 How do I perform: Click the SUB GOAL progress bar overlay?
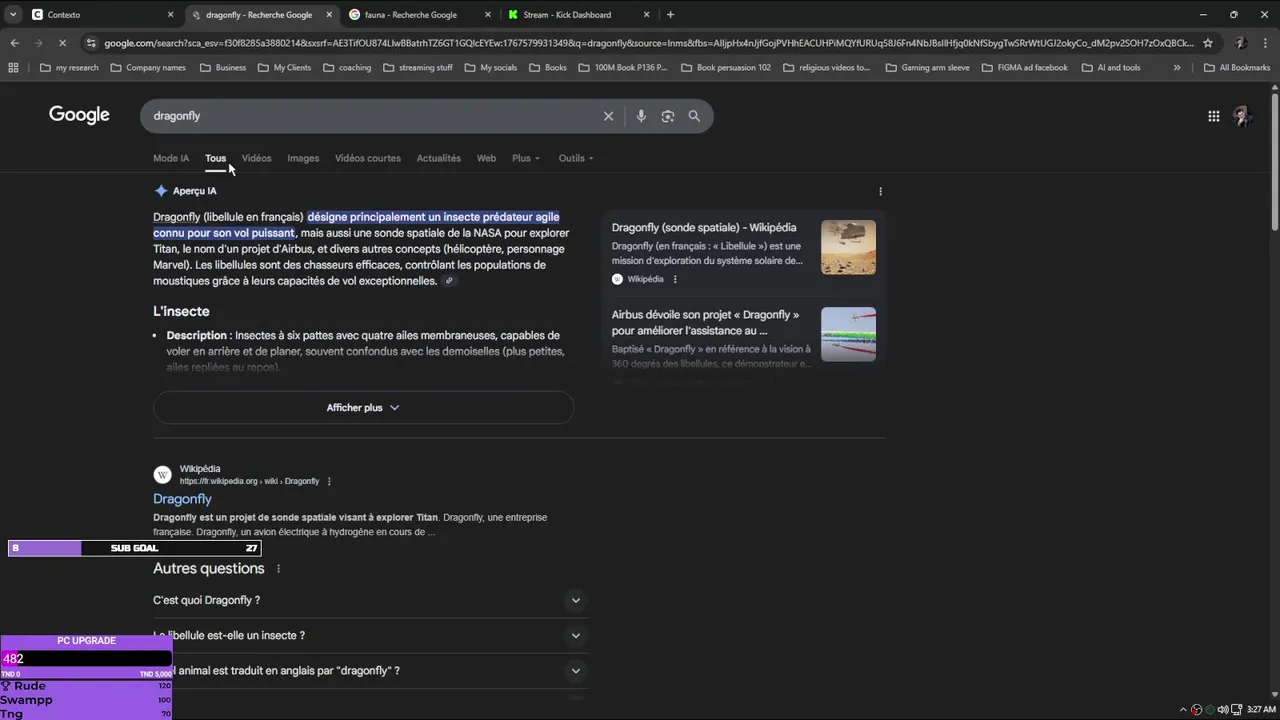tap(134, 548)
